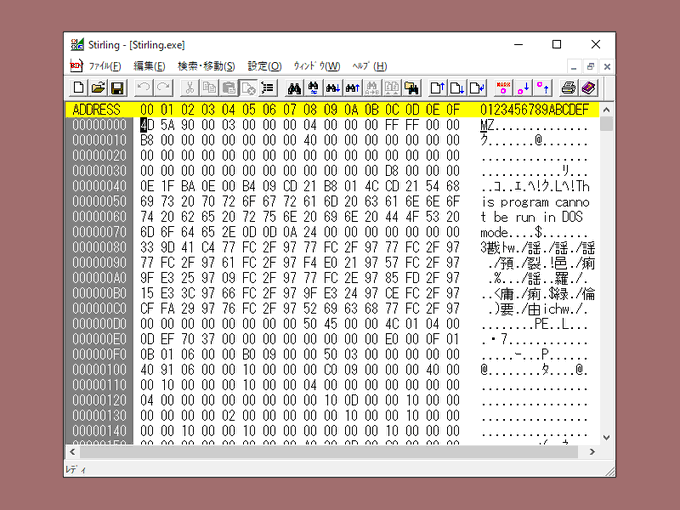Click the ADDRESS column header
The image size is (680, 510).
(x=96, y=110)
